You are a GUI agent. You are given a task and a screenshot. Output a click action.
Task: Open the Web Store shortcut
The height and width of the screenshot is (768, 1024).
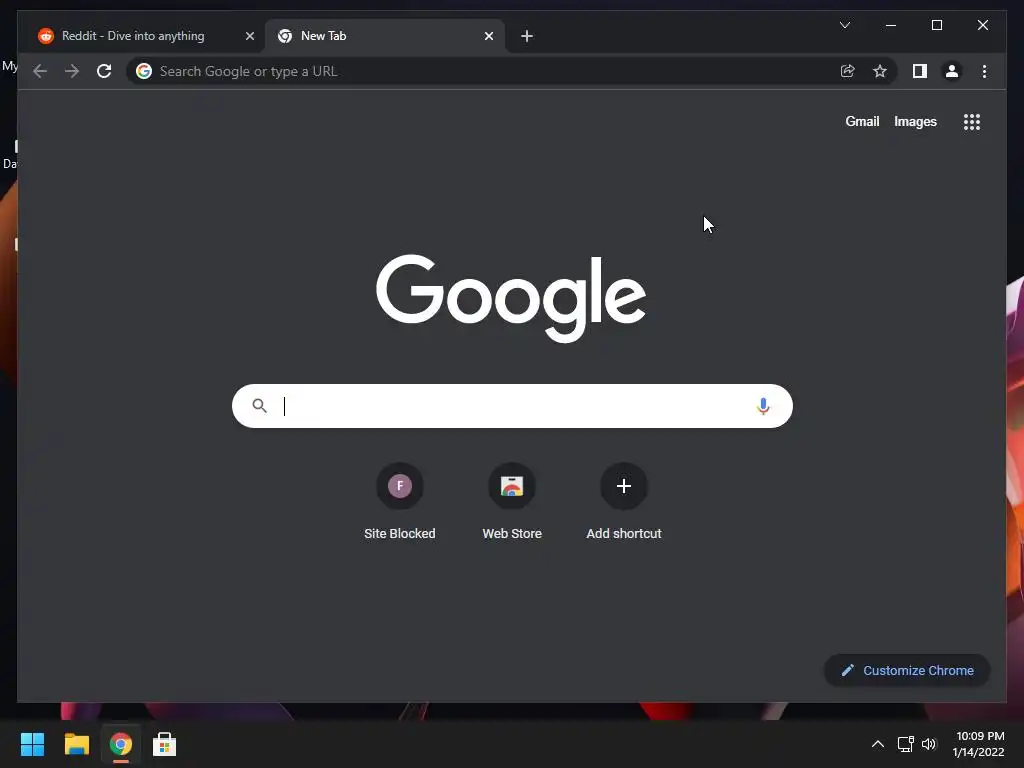point(512,502)
